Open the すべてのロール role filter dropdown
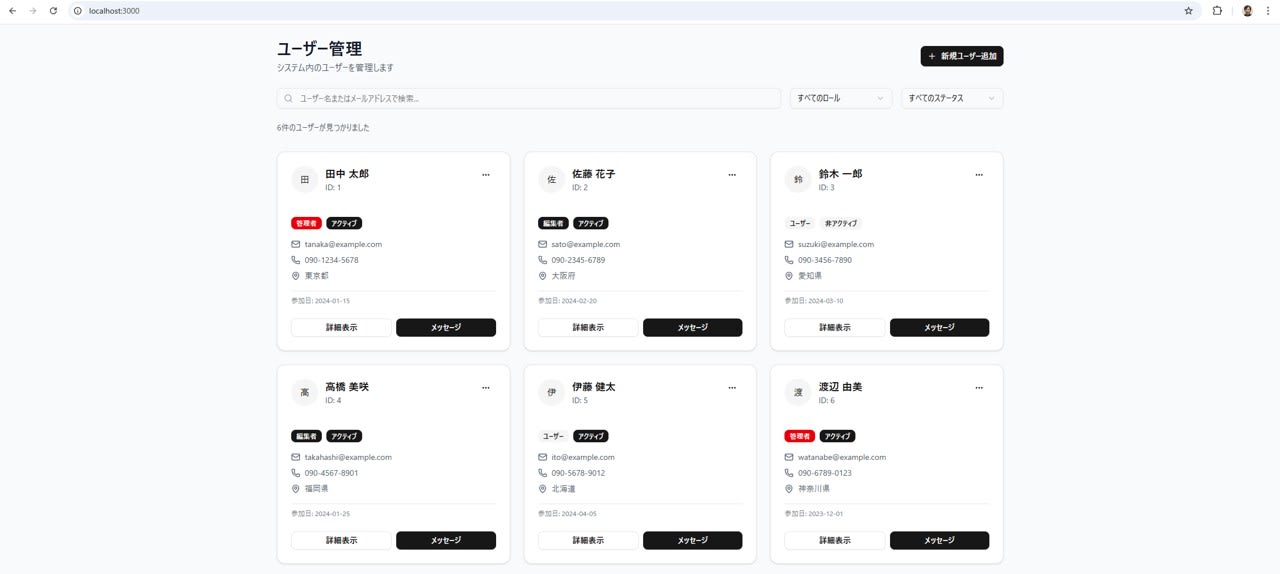 click(x=841, y=98)
